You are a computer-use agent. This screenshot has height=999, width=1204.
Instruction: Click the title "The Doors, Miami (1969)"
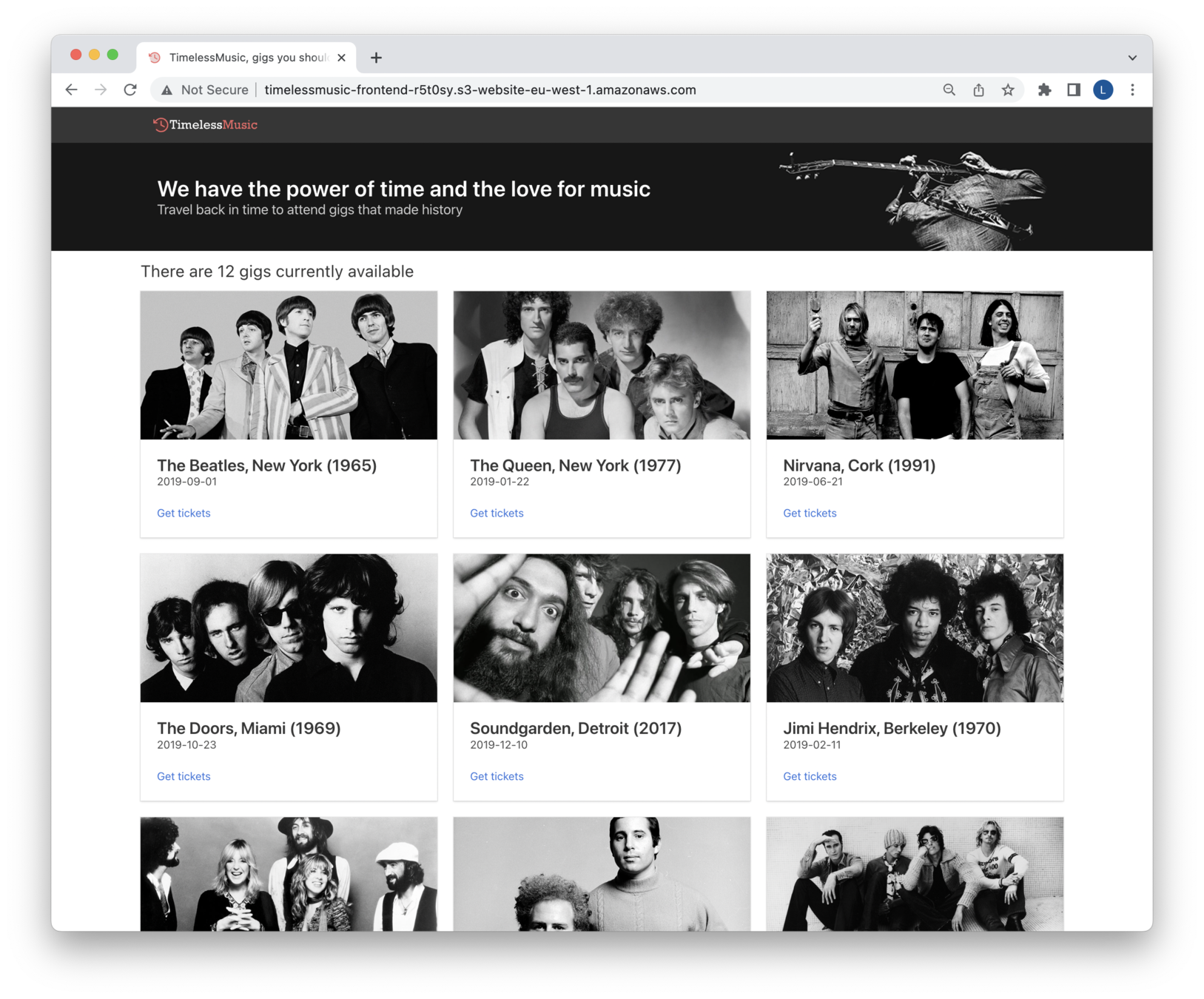(x=249, y=728)
